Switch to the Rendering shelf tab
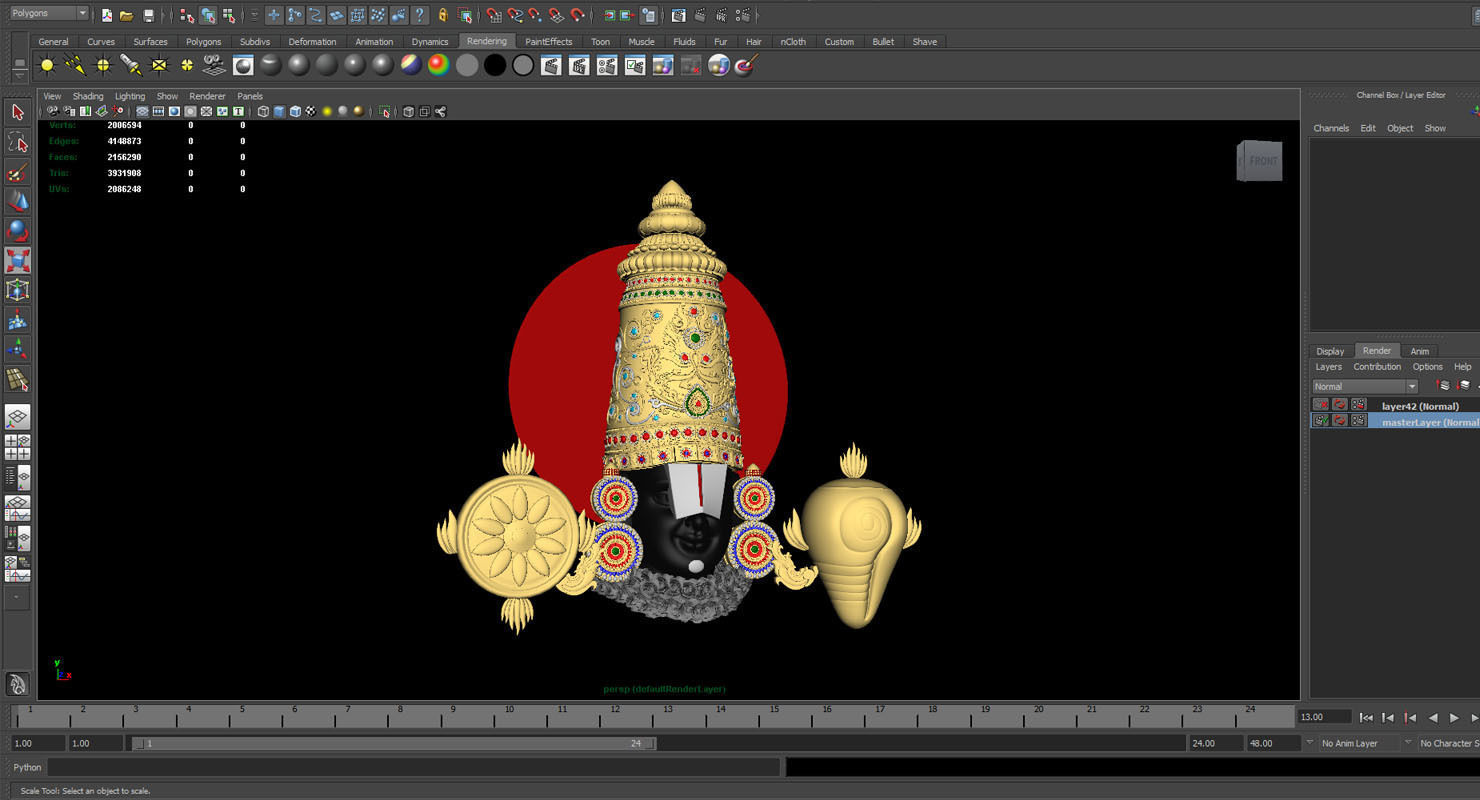 coord(487,41)
